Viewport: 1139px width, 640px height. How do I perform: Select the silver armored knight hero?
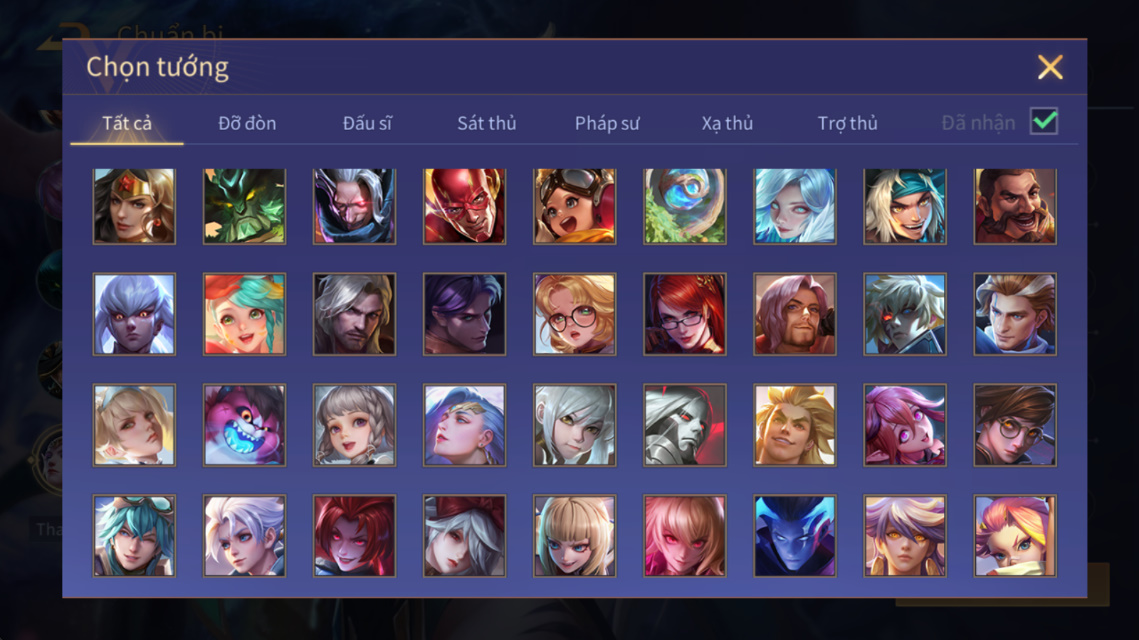[x=684, y=425]
